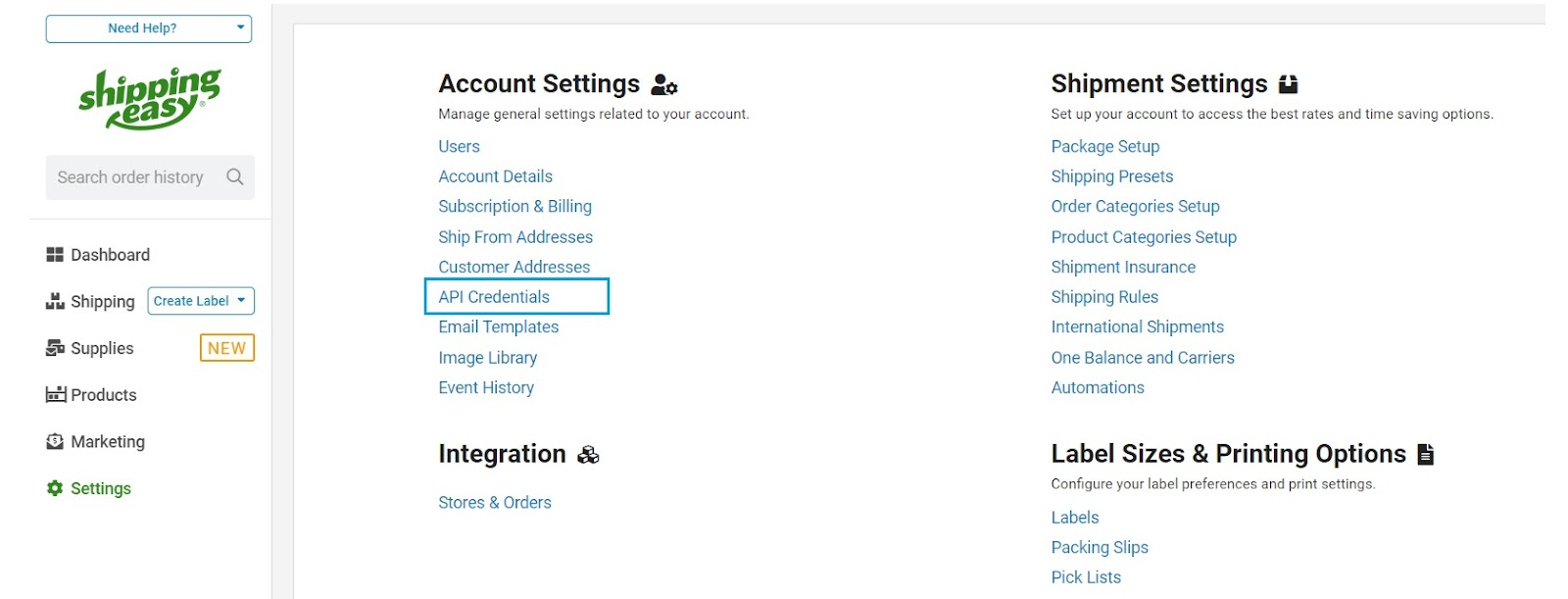Open Email Templates link
The width and height of the screenshot is (1568, 599).
pos(498,327)
